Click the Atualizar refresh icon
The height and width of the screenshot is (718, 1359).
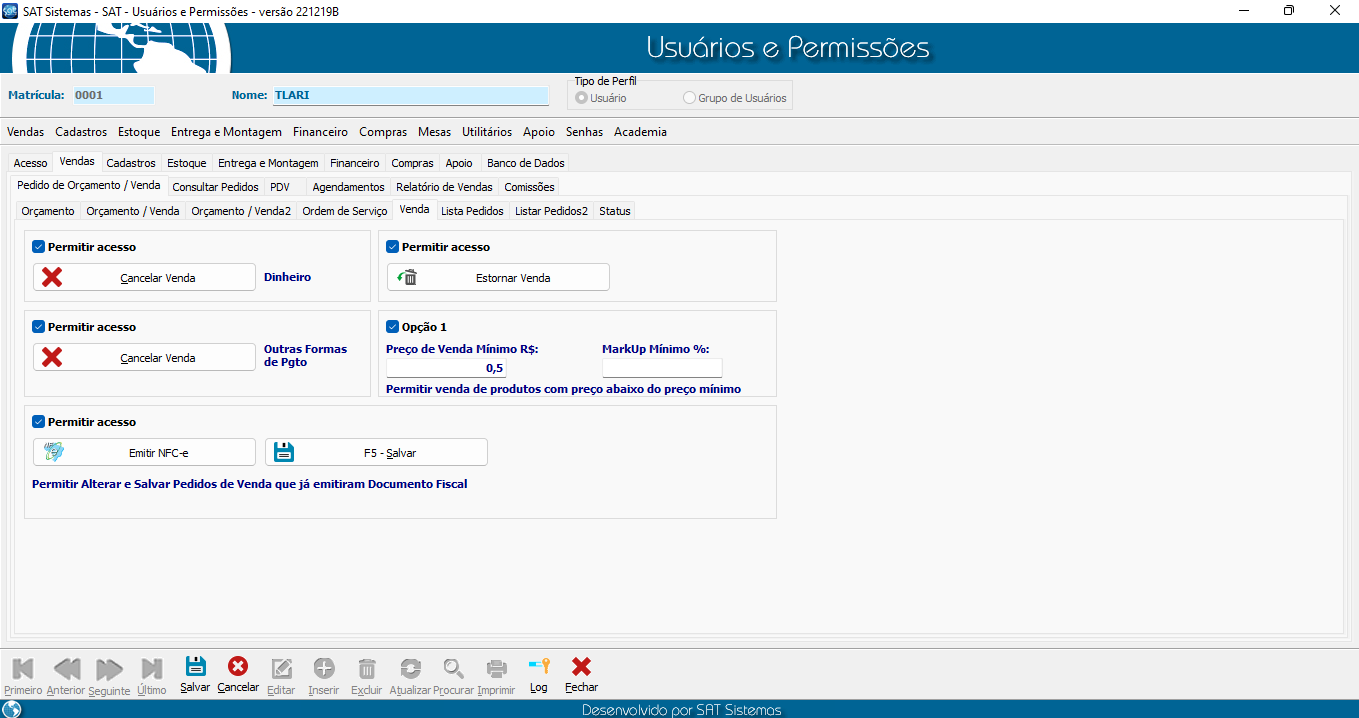click(x=410, y=668)
